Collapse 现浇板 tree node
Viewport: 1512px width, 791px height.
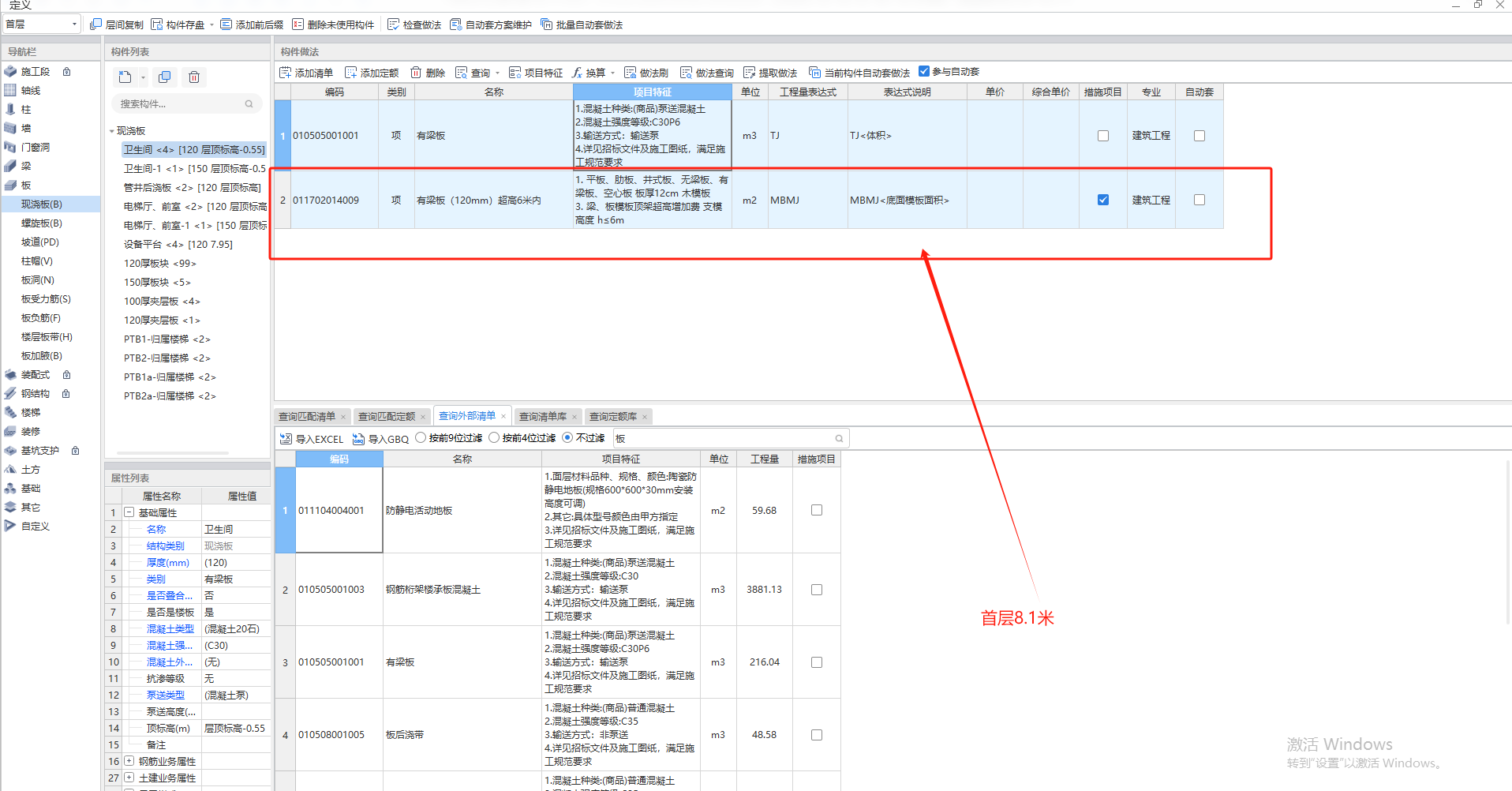pyautogui.click(x=112, y=131)
